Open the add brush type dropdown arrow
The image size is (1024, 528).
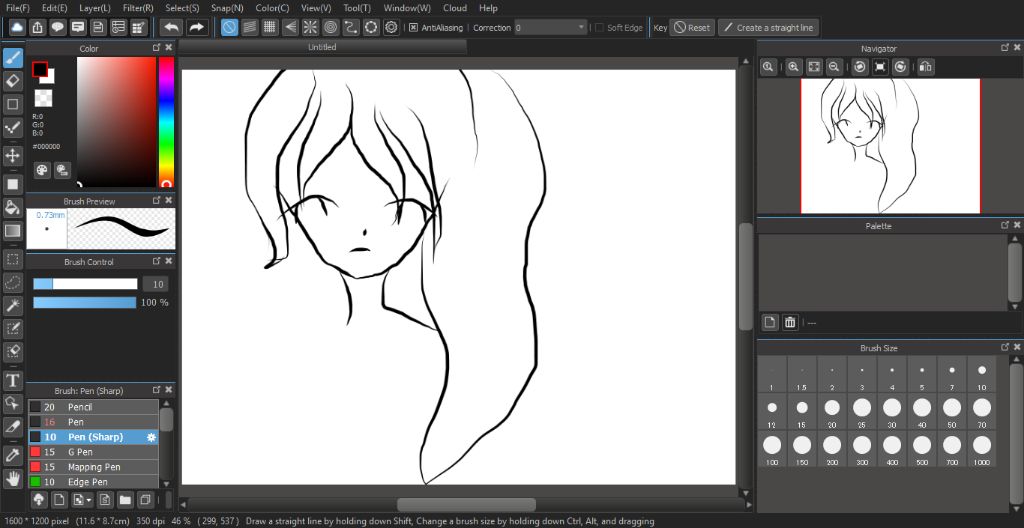click(89, 501)
